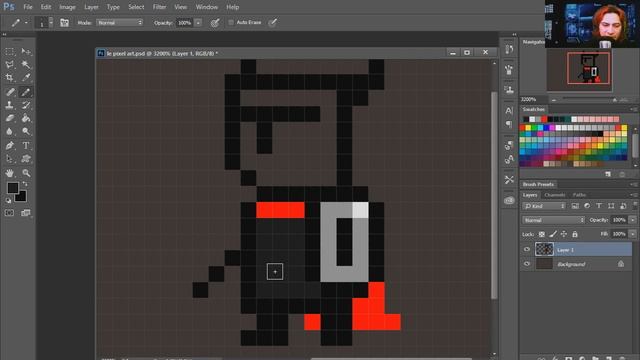Viewport: 640px width, 360px height.
Task: Open the Character panel icon
Action: pos(509,111)
